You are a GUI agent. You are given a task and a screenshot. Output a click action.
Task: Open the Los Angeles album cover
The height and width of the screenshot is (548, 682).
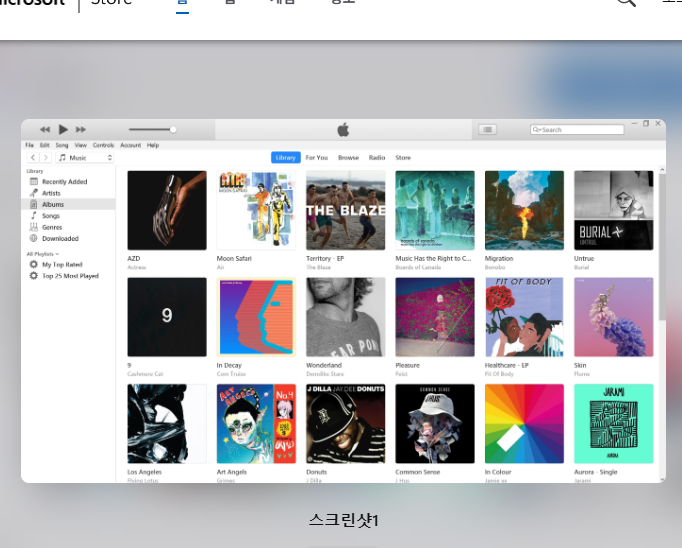(167, 424)
